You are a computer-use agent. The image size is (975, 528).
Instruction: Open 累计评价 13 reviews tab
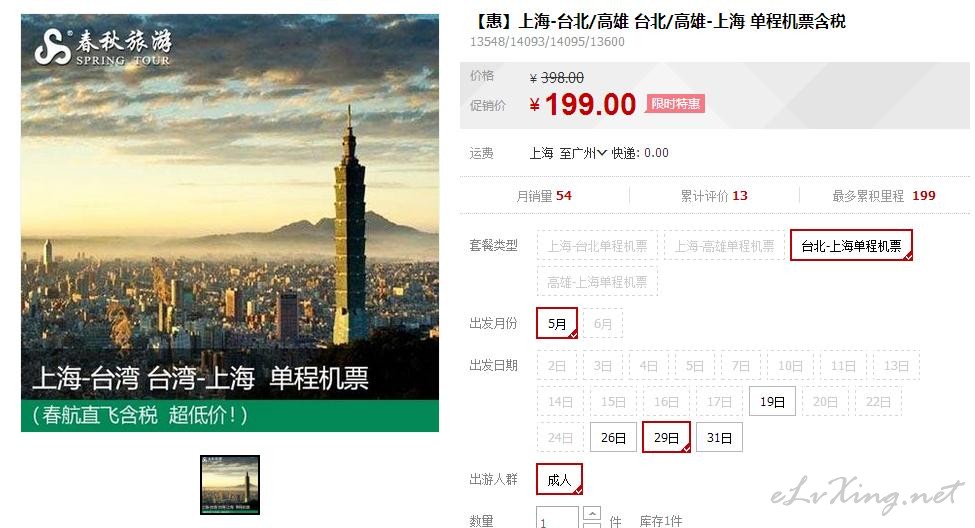coord(714,196)
